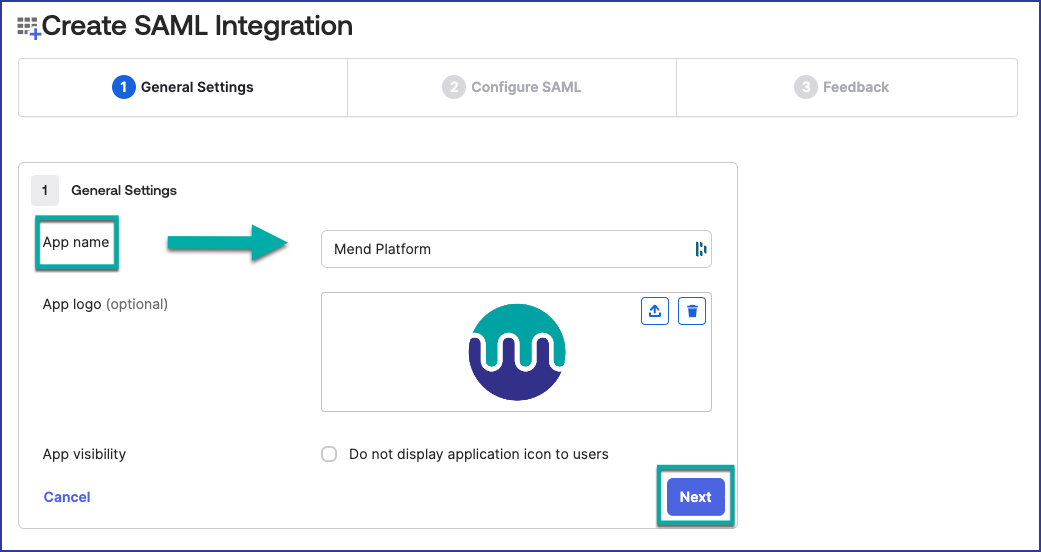Image resolution: width=1041 pixels, height=552 pixels.
Task: Enable Do not display application icon checkbox
Action: click(x=329, y=454)
